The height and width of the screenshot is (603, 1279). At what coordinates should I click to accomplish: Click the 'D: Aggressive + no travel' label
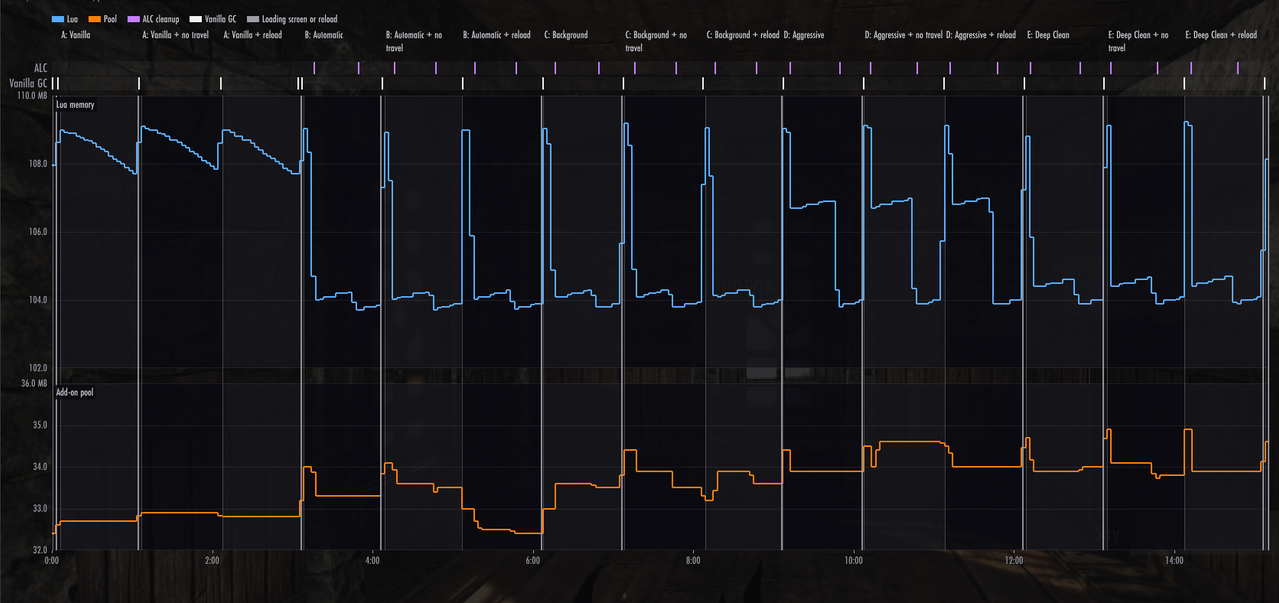tap(904, 35)
